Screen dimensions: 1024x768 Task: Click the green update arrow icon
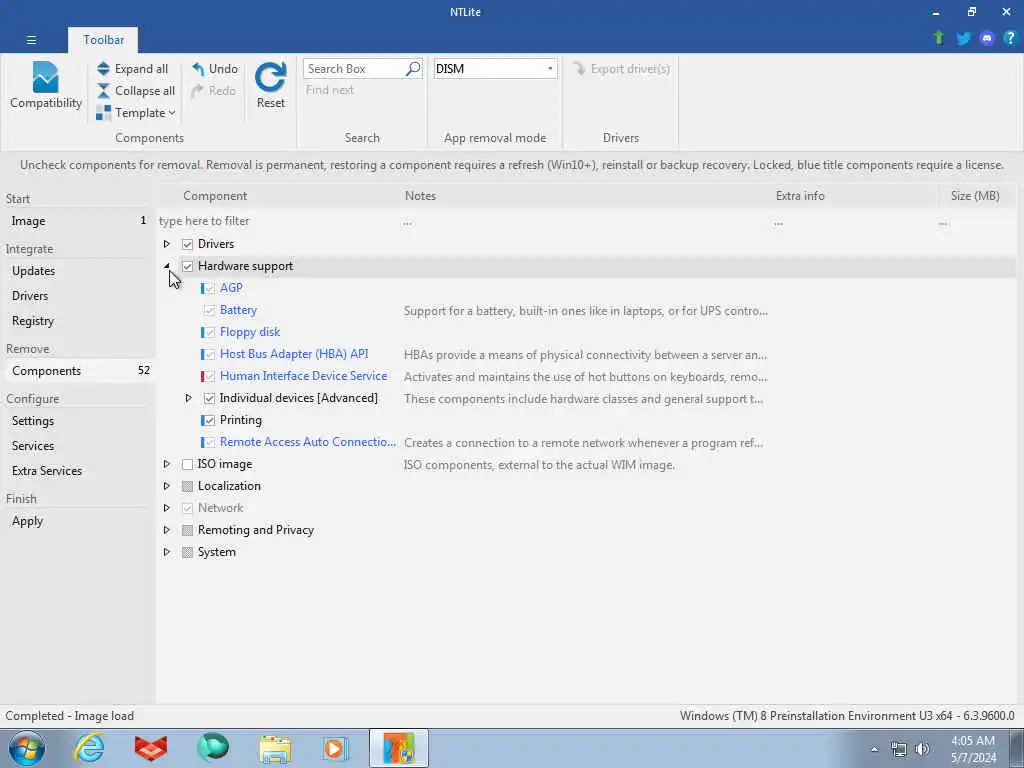coord(939,38)
